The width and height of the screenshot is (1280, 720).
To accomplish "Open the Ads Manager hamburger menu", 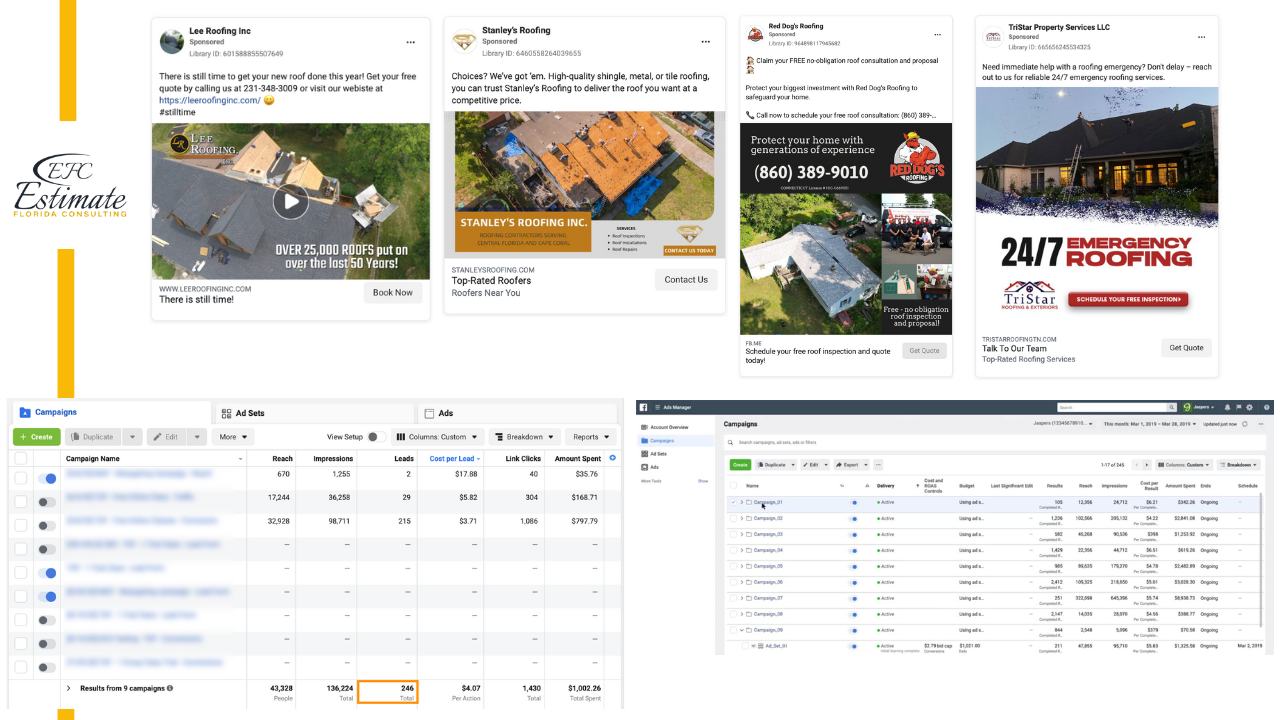I will (657, 407).
